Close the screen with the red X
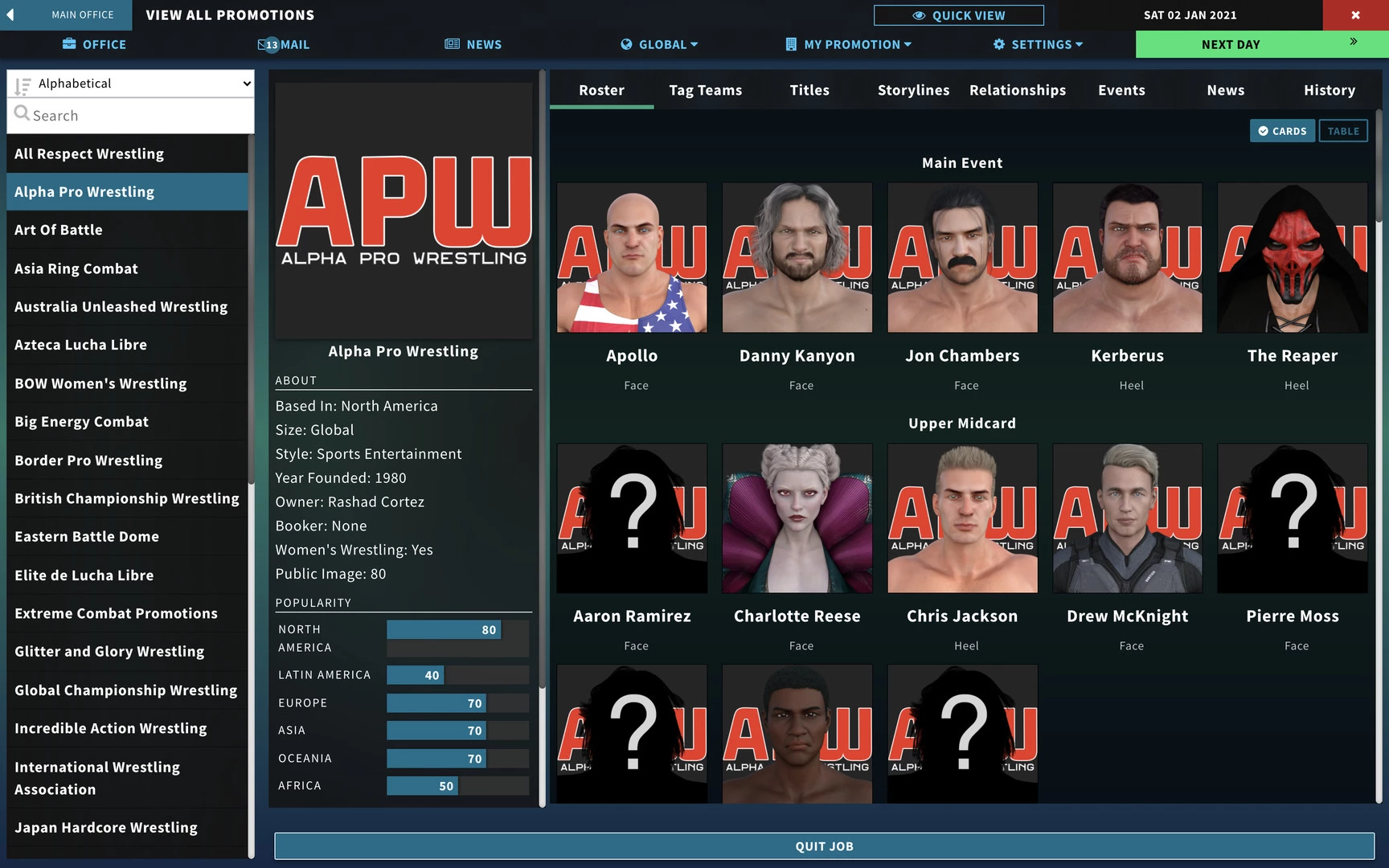This screenshot has height=868, width=1389. tap(1355, 14)
